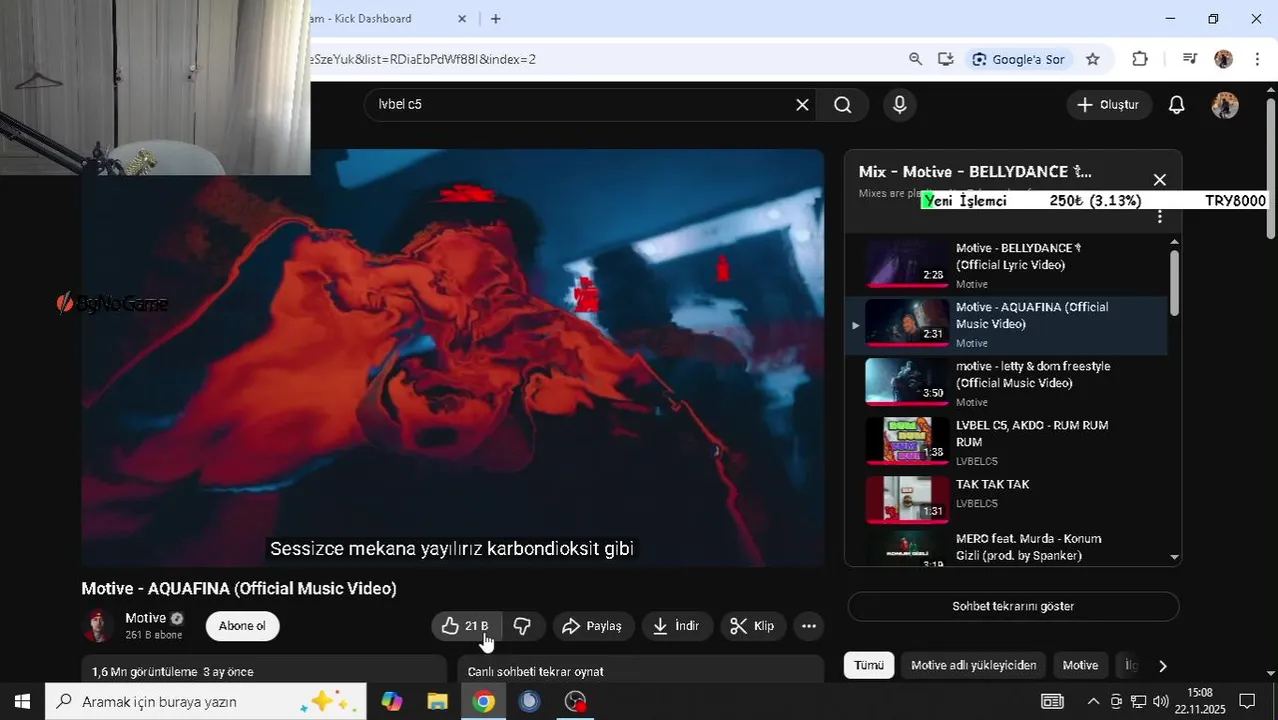Play Motive - BELLYDANCE lyric video thumbnail
1278x720 pixels.
tap(906, 262)
